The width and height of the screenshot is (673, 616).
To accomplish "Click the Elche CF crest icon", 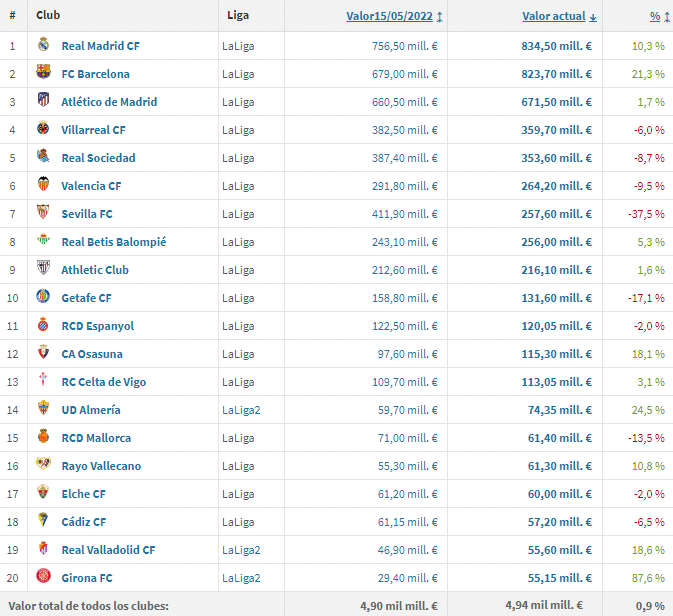I will click(43, 492).
